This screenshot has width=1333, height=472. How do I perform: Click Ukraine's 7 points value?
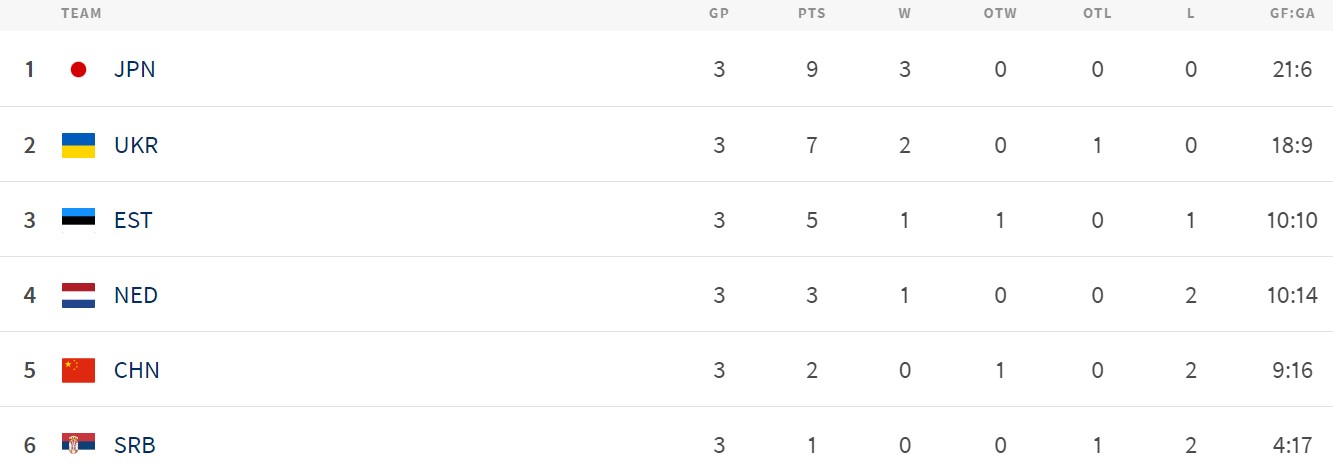[x=811, y=145]
